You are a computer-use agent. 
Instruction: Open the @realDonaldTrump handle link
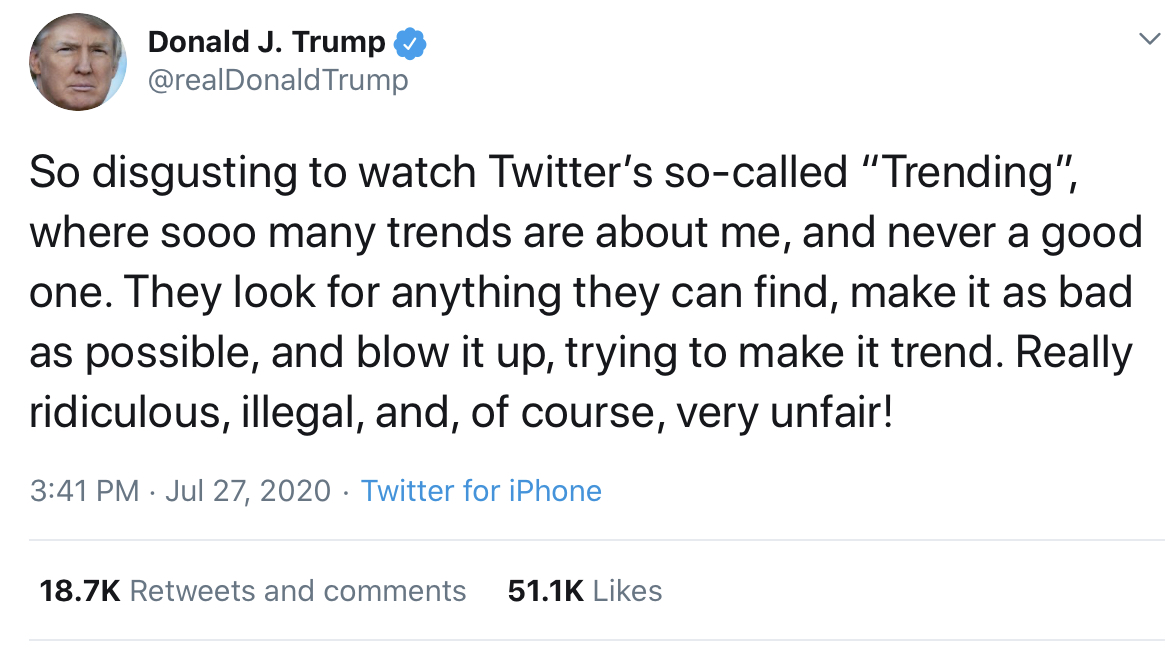click(x=278, y=80)
